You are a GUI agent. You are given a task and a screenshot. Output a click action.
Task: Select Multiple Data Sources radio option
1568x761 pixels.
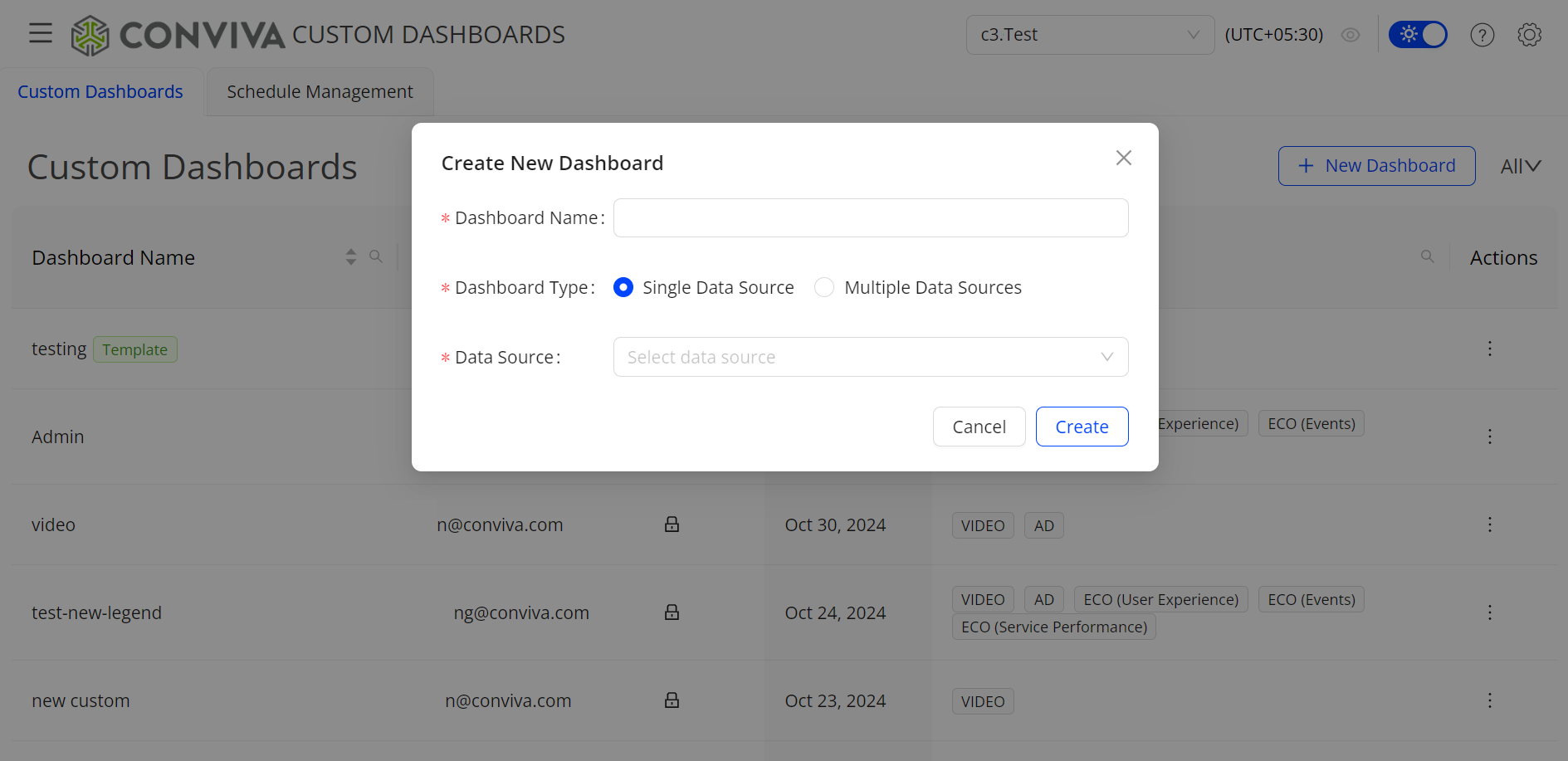click(x=824, y=287)
